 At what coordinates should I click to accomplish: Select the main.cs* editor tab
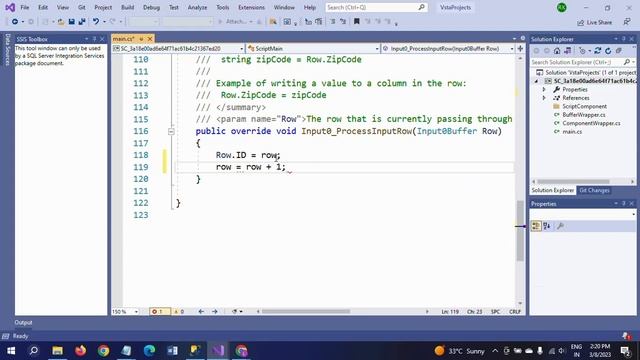(x=124, y=39)
